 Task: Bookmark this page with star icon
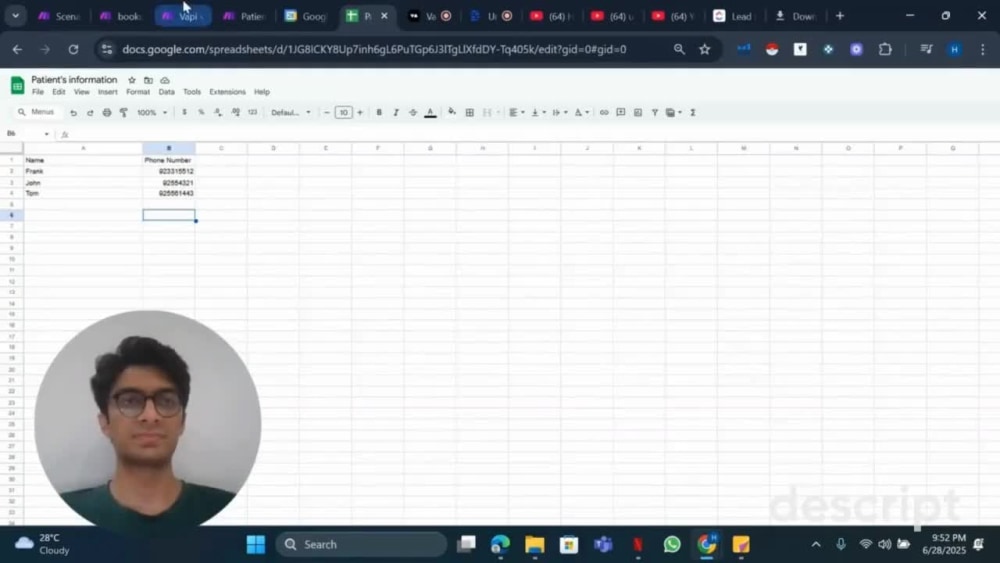704,49
